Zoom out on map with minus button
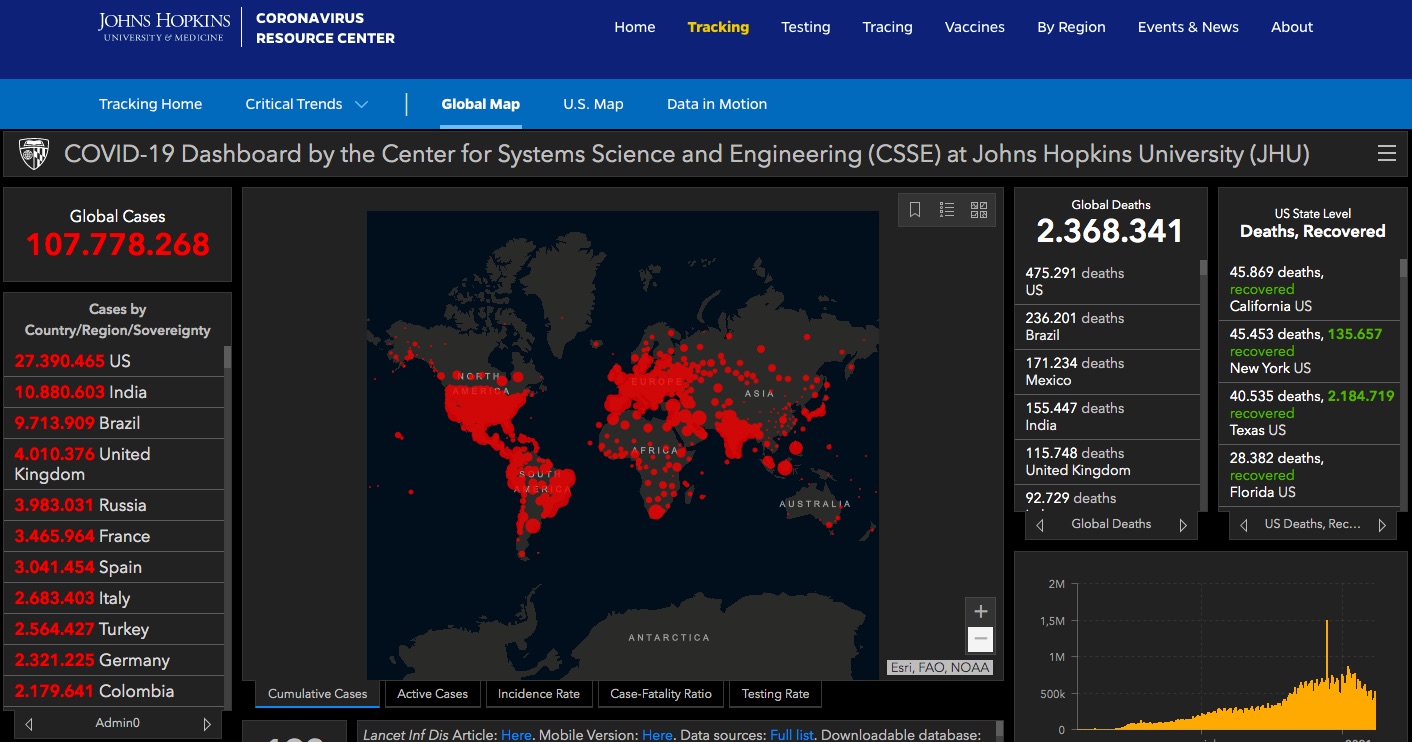 (980, 639)
